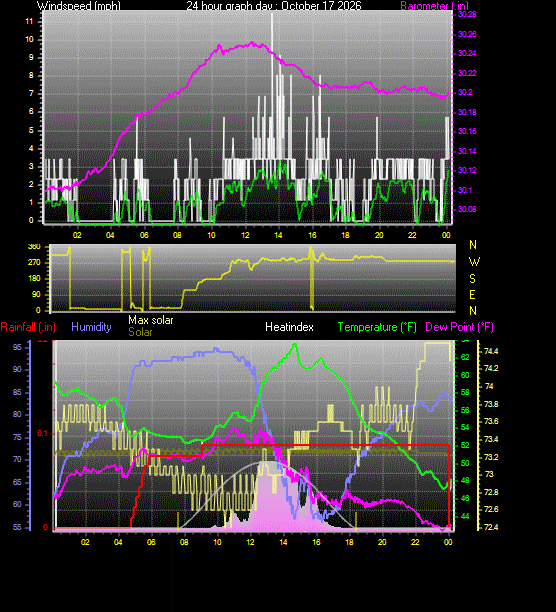Viewport: 556px width, 612px height.
Task: Click the "30.18" barometer axis value
Action: [x=467, y=112]
